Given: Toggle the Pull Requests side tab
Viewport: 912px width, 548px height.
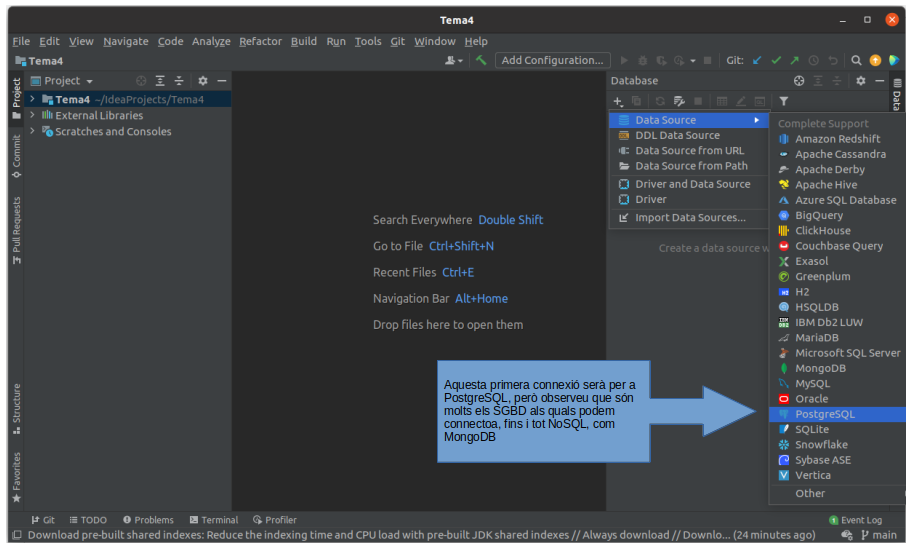Looking at the screenshot, I should 16,230.
